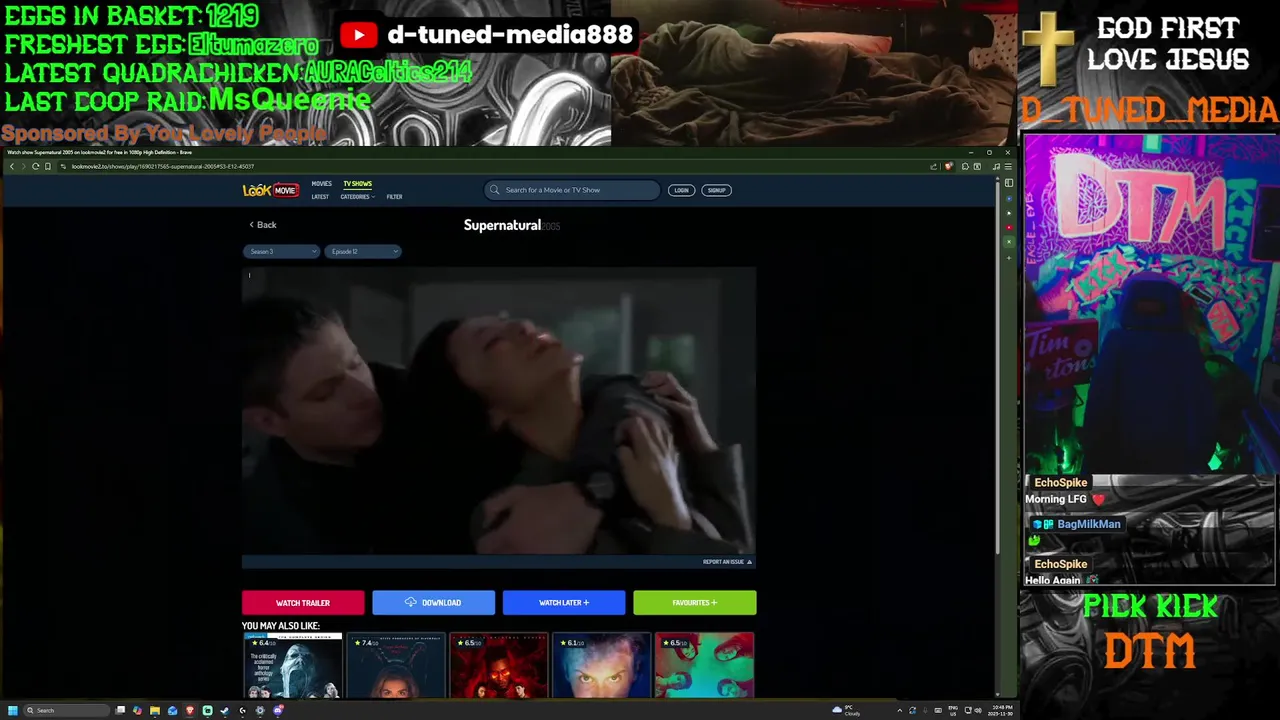Open the Brave hamburger menu
The image size is (1280, 720).
point(1008,167)
